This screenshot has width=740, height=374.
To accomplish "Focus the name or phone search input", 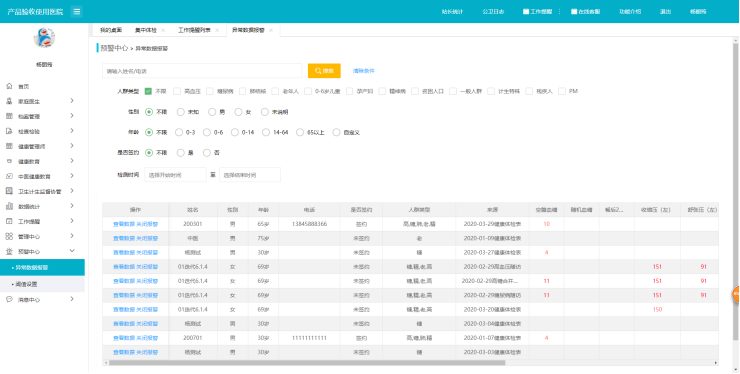I will point(202,71).
